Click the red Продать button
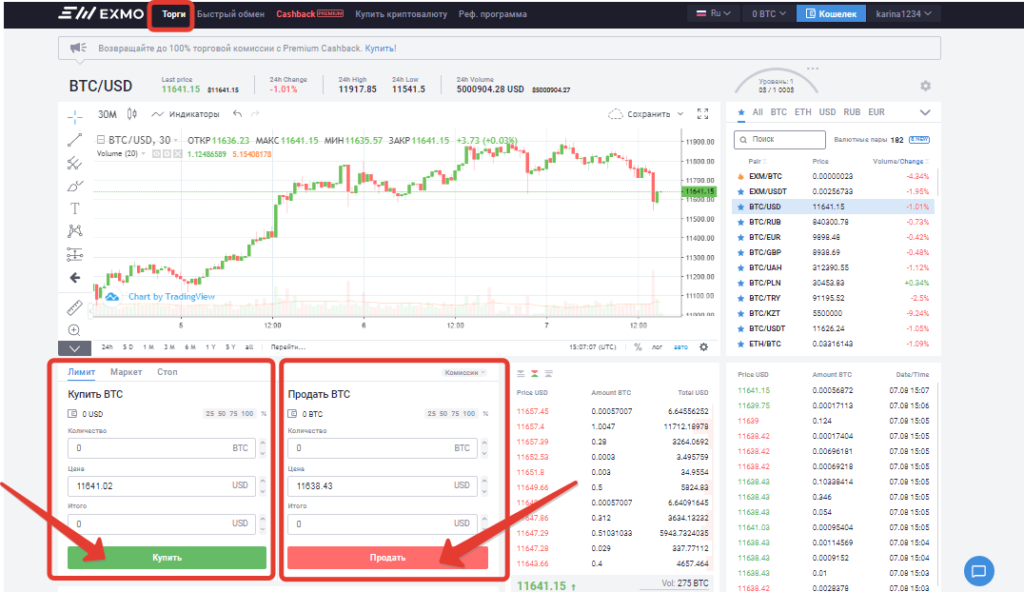This screenshot has height=592, width=1024. (x=387, y=557)
